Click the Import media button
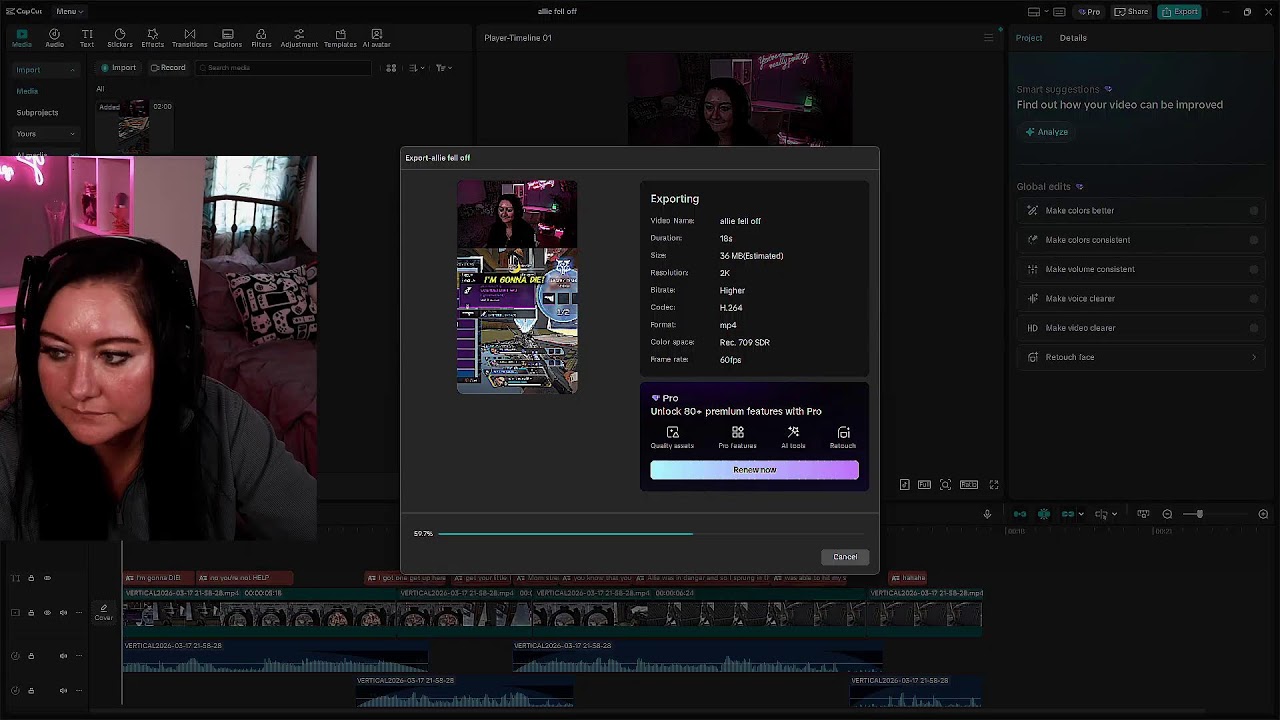 (118, 68)
